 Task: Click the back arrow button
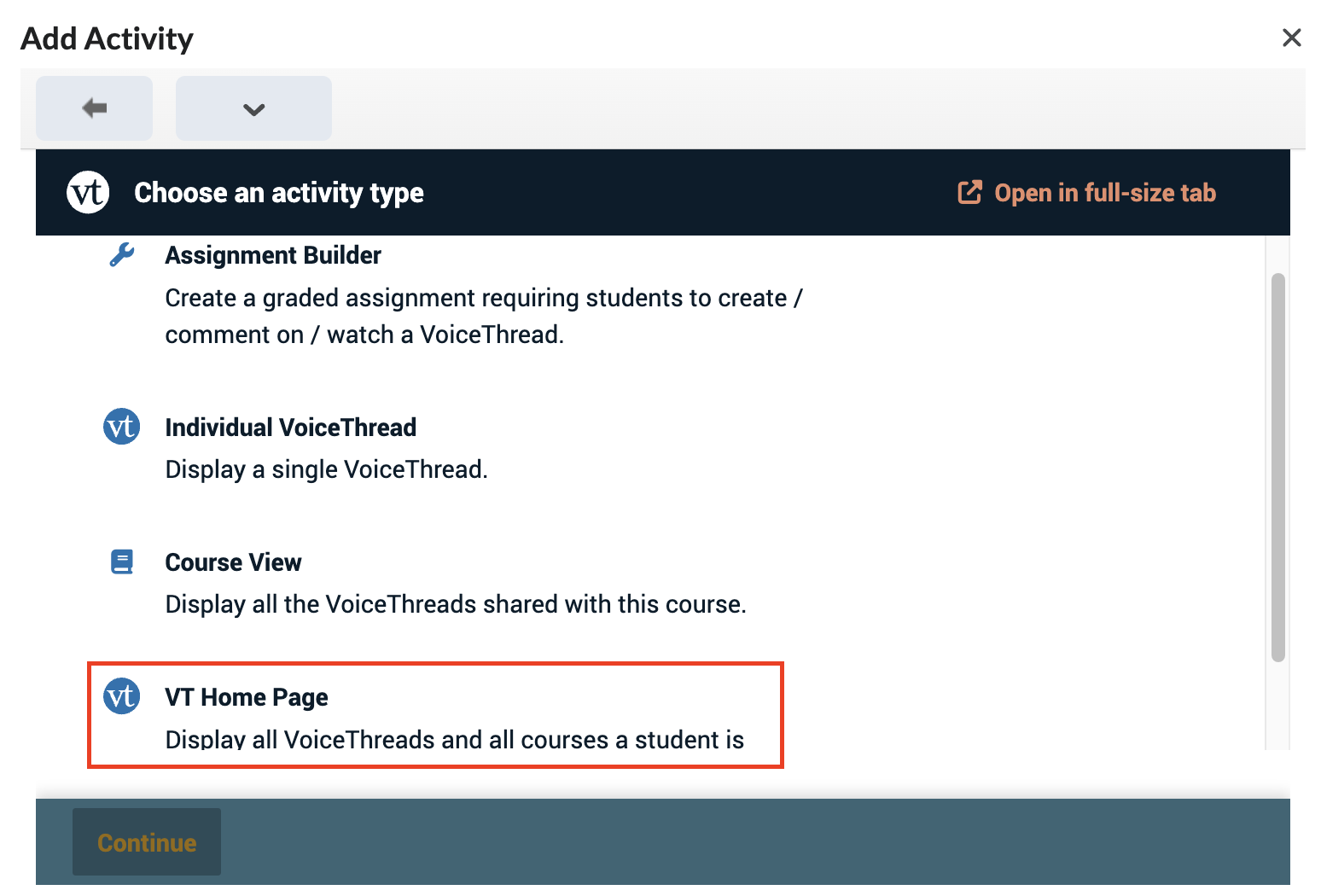coord(94,108)
